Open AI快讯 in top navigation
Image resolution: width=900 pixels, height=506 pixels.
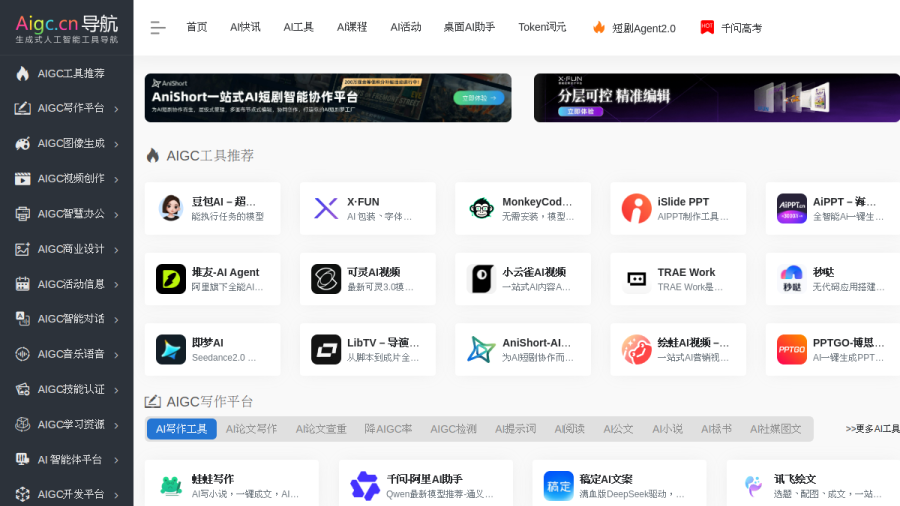point(245,27)
